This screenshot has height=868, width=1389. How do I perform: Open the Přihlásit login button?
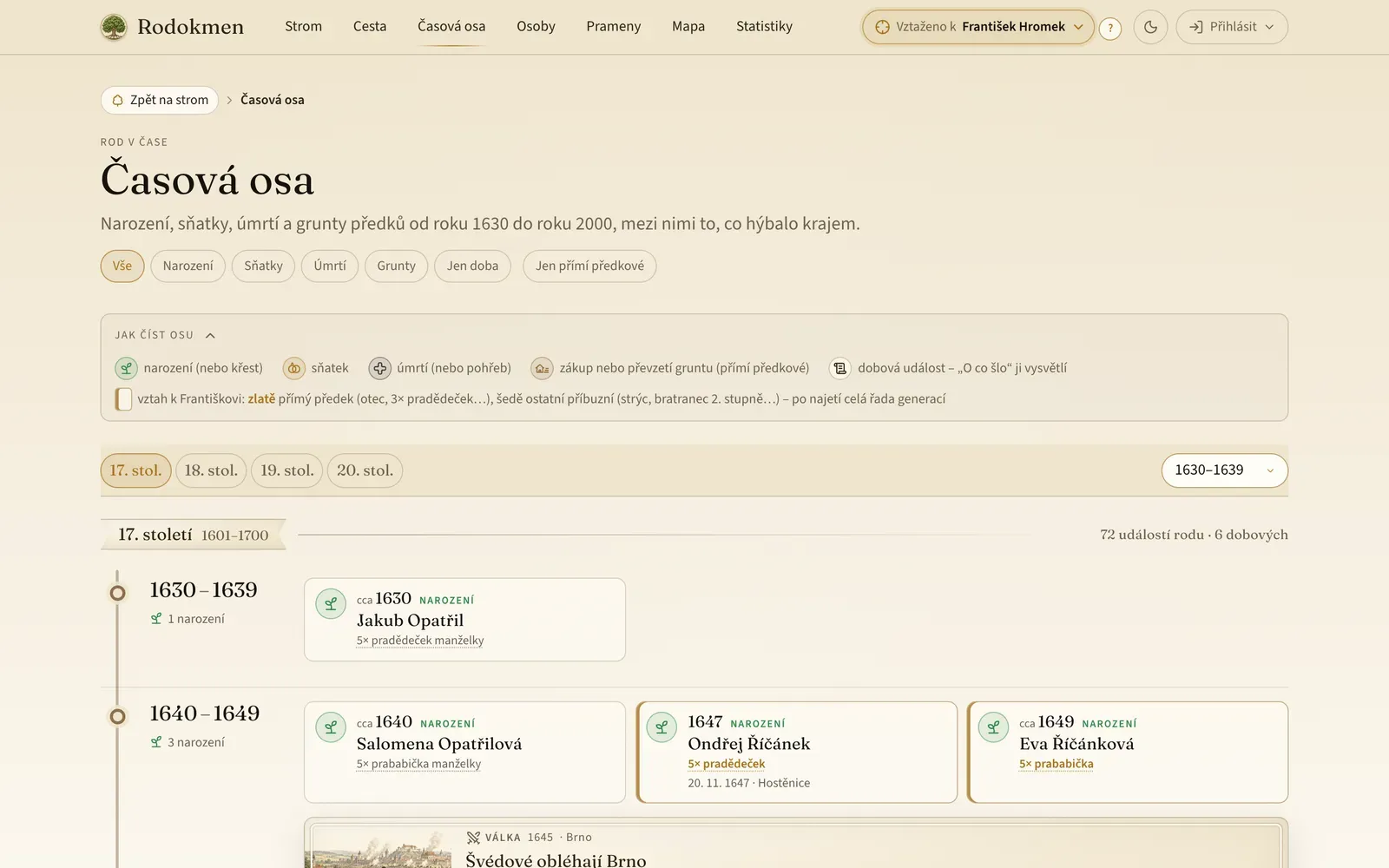(x=1232, y=27)
